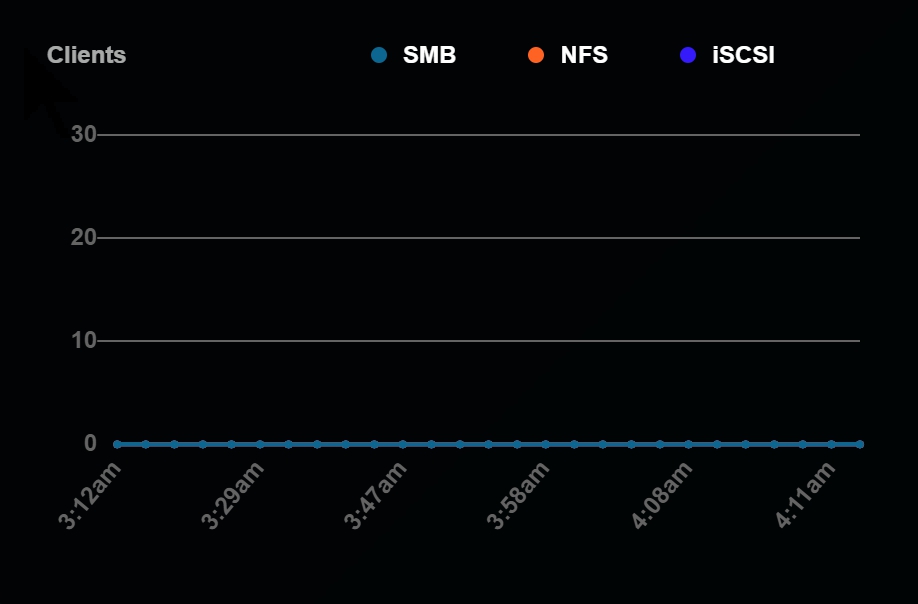
Task: Click the orange NFS legend dot
Action: tap(536, 56)
